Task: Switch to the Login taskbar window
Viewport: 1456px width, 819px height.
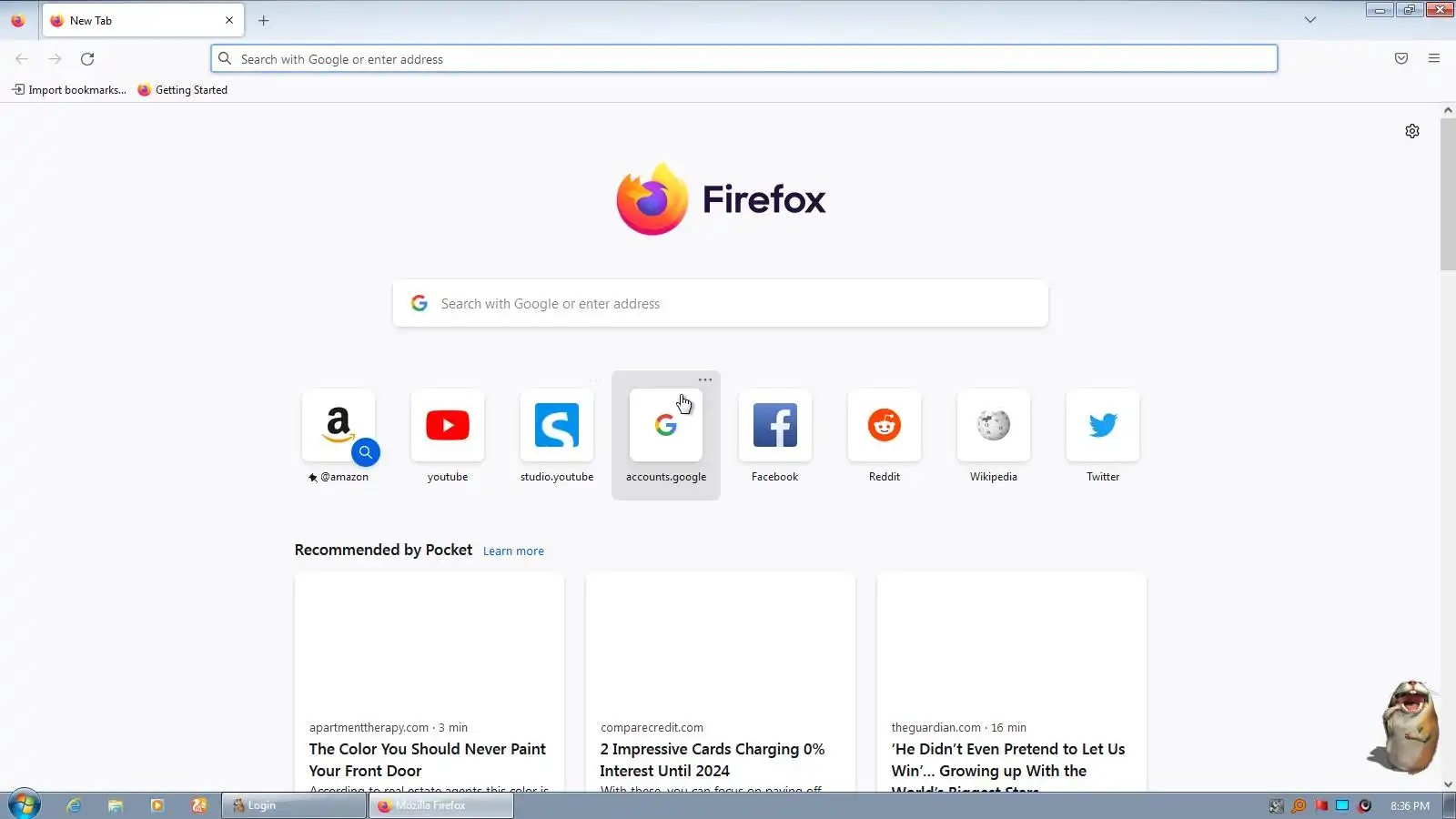Action: [x=294, y=805]
